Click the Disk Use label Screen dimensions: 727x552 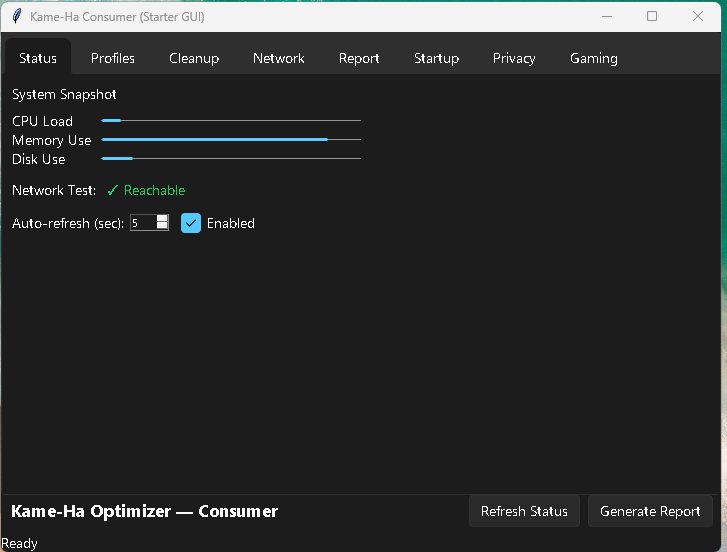click(x=38, y=159)
